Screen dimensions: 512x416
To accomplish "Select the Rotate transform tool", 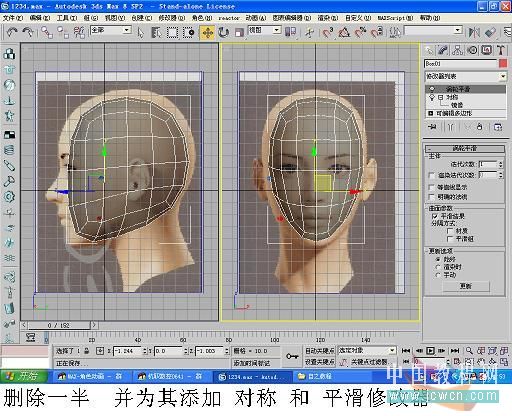I will tap(223, 33).
